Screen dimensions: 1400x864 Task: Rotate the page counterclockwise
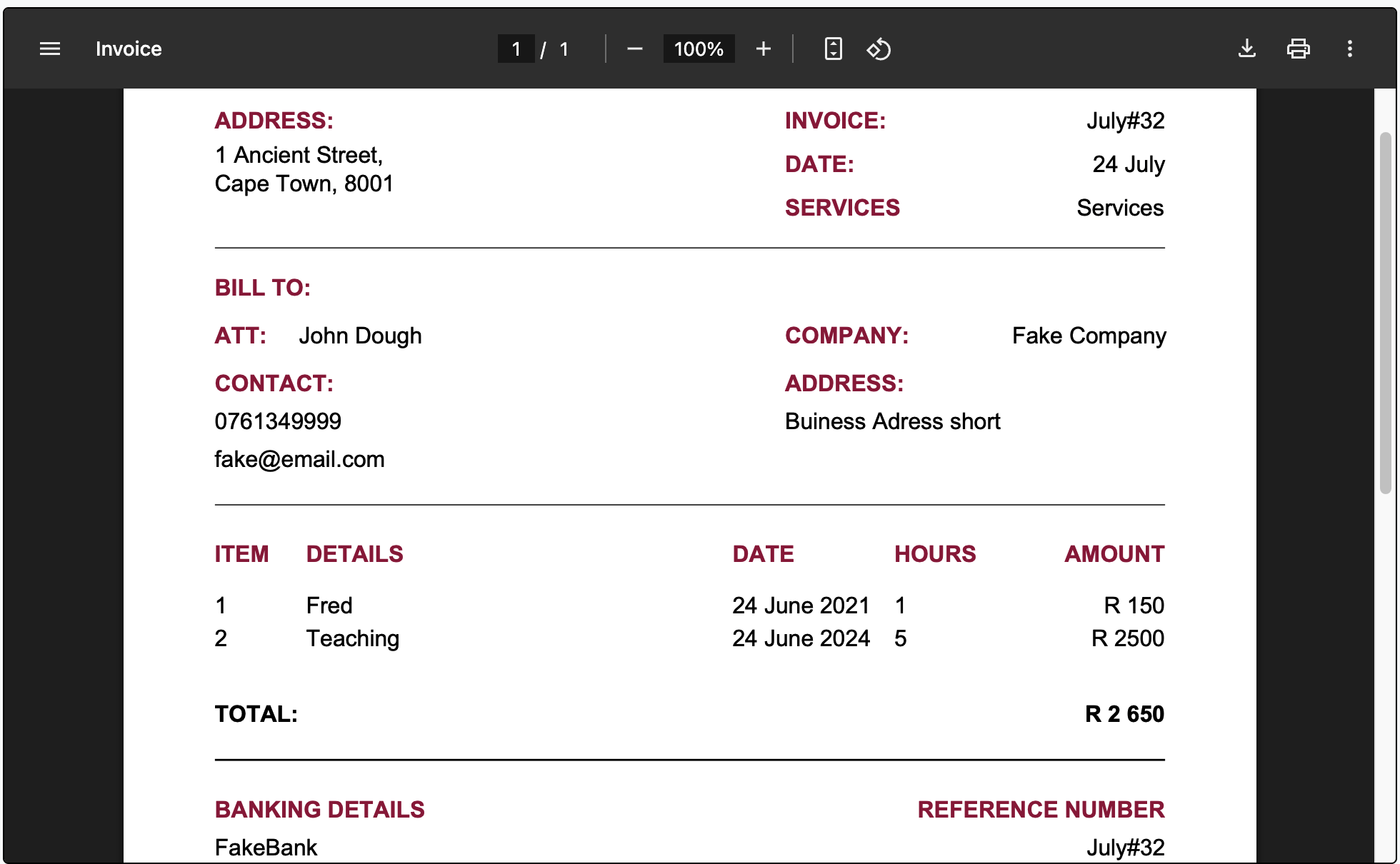[879, 49]
